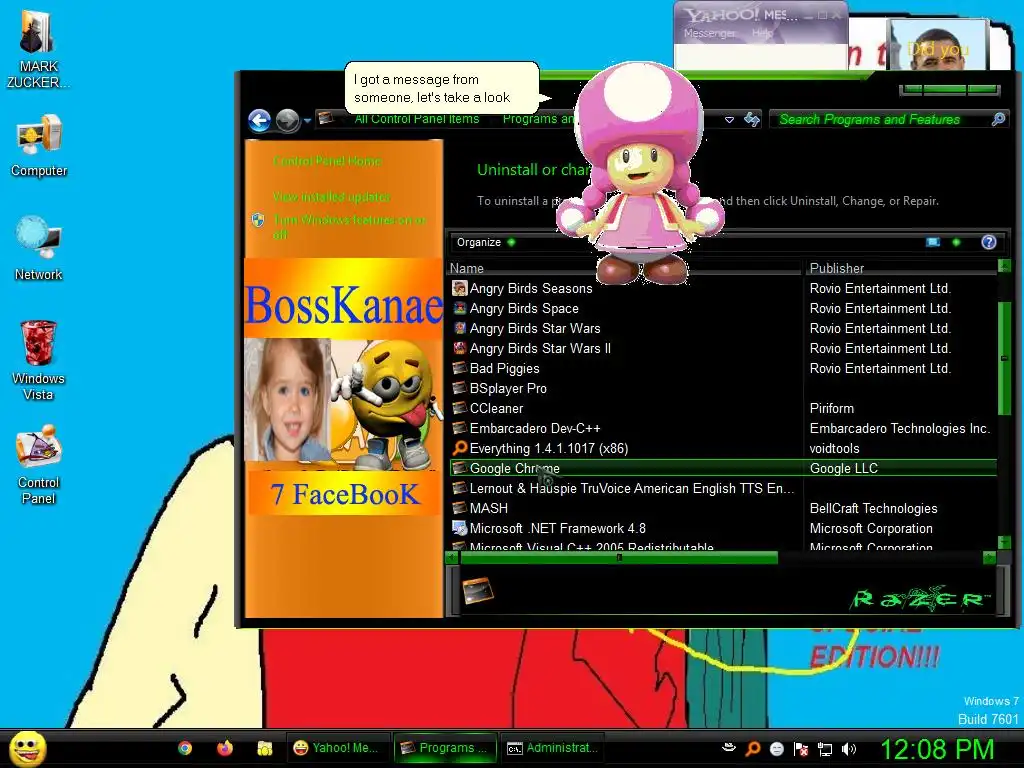Click the scroll down arrow of program list

coord(1004,543)
